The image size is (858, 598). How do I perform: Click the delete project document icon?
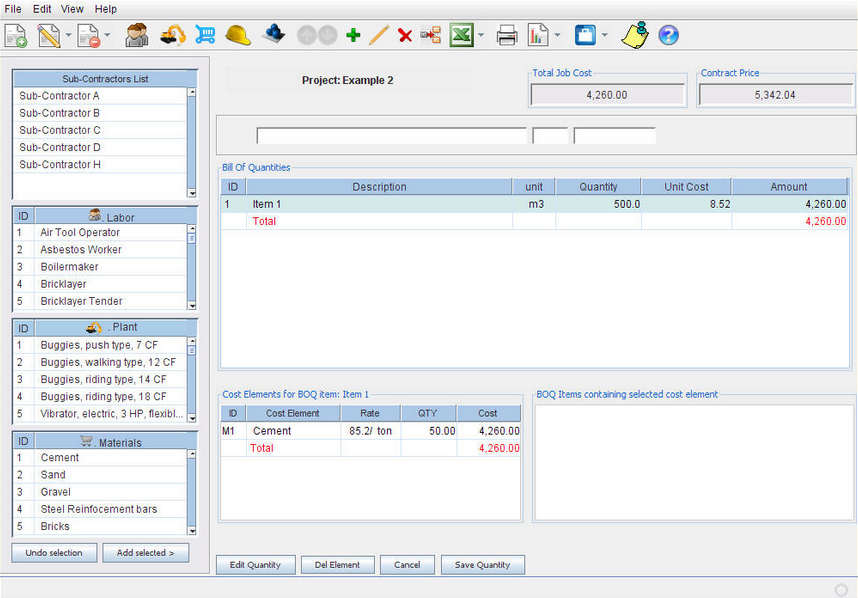[x=89, y=36]
